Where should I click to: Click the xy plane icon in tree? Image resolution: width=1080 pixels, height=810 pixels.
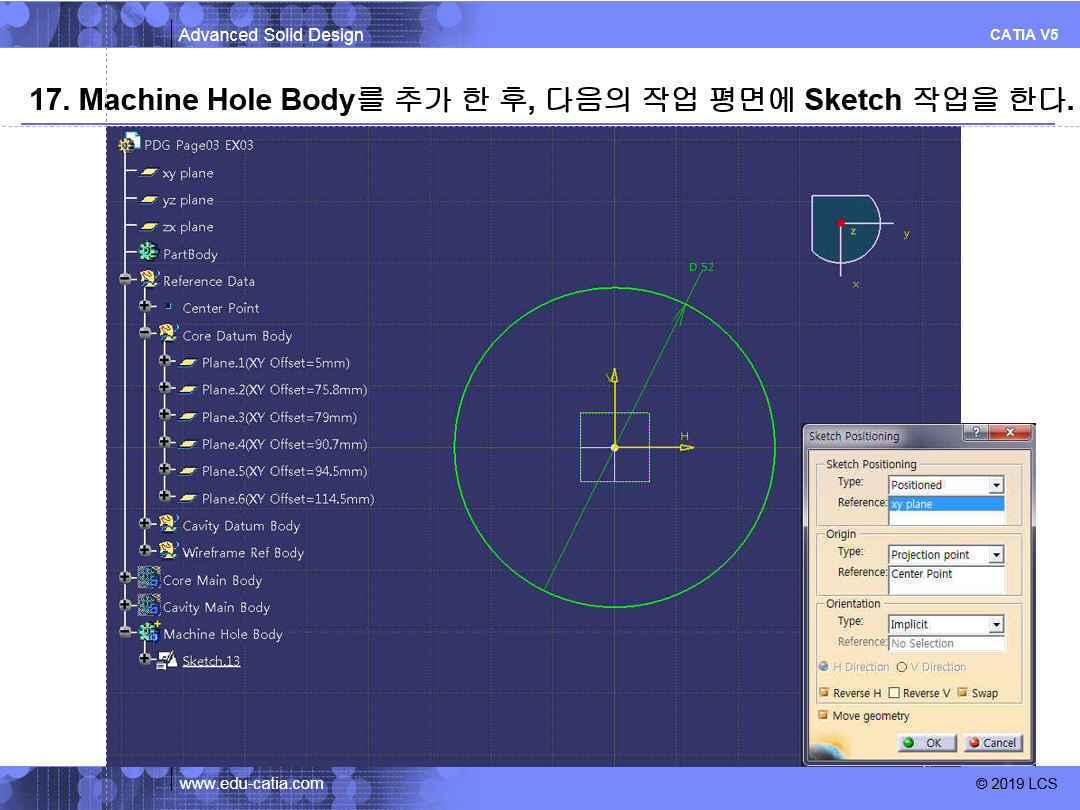click(149, 173)
